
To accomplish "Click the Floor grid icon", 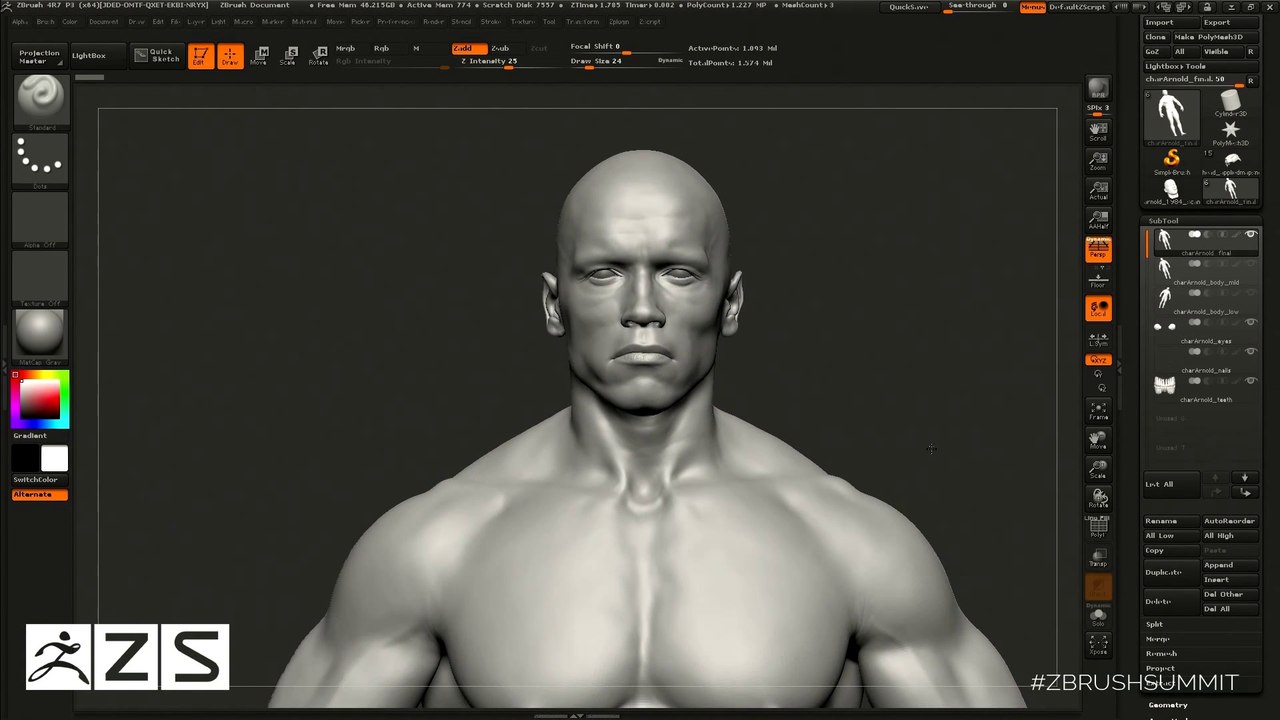I will [x=1098, y=279].
